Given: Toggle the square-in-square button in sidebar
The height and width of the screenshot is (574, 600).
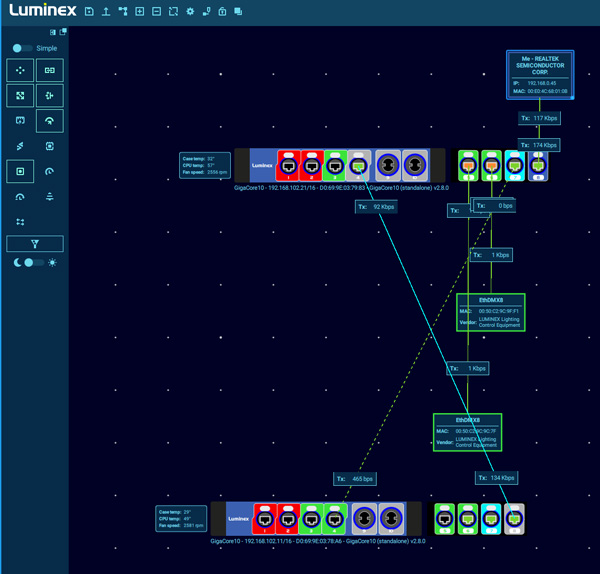Looking at the screenshot, I should click(20, 171).
